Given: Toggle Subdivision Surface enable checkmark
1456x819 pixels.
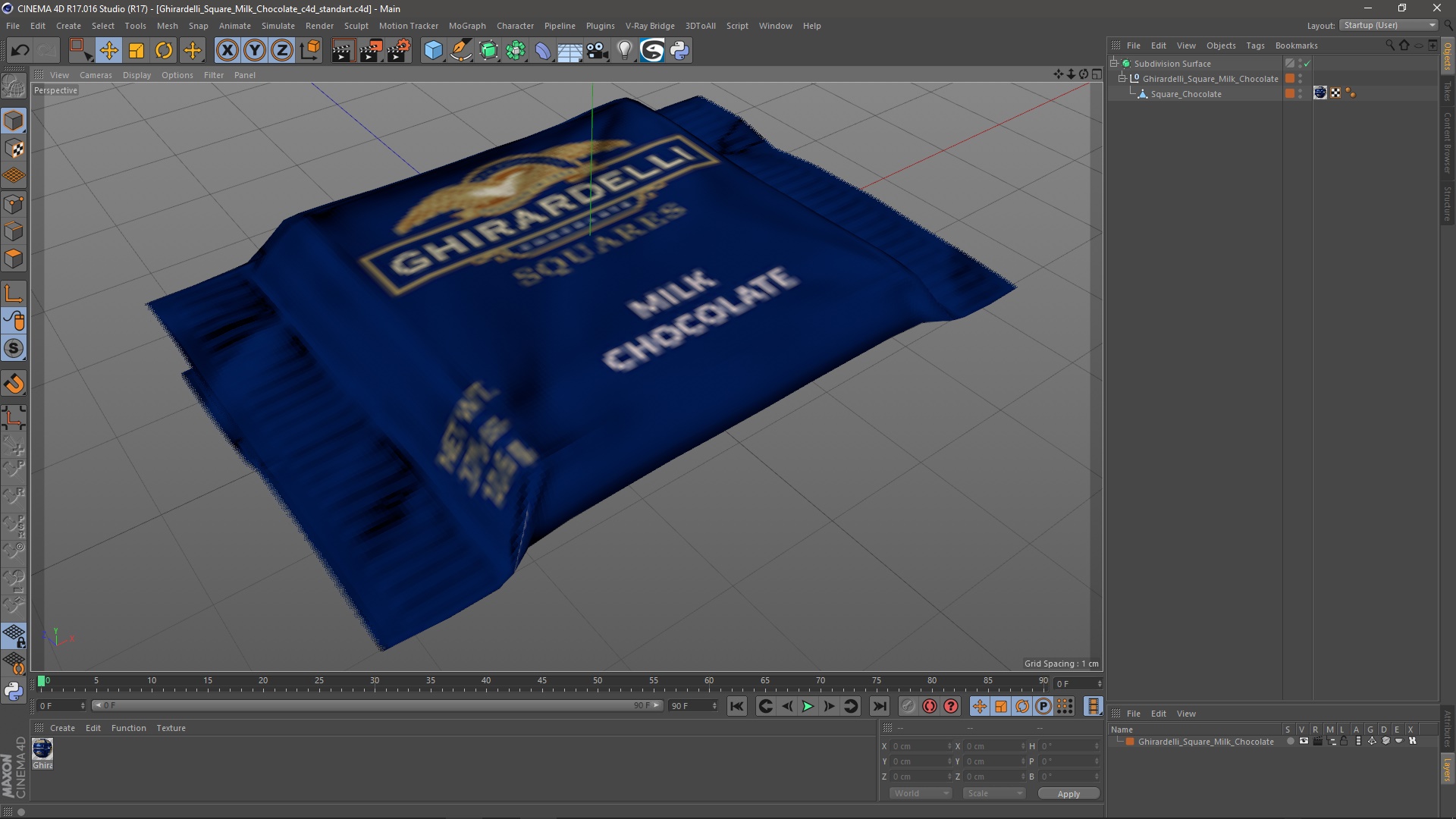Looking at the screenshot, I should click(1307, 64).
